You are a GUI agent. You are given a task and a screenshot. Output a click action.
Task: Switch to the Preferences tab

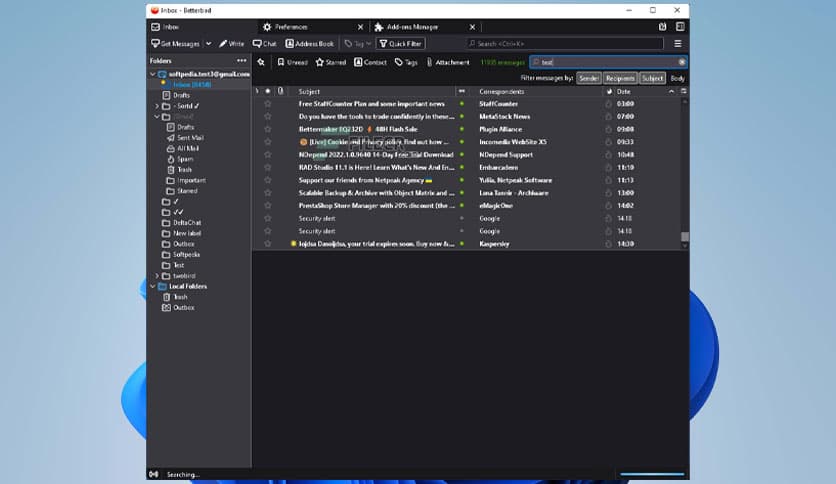pyautogui.click(x=312, y=27)
